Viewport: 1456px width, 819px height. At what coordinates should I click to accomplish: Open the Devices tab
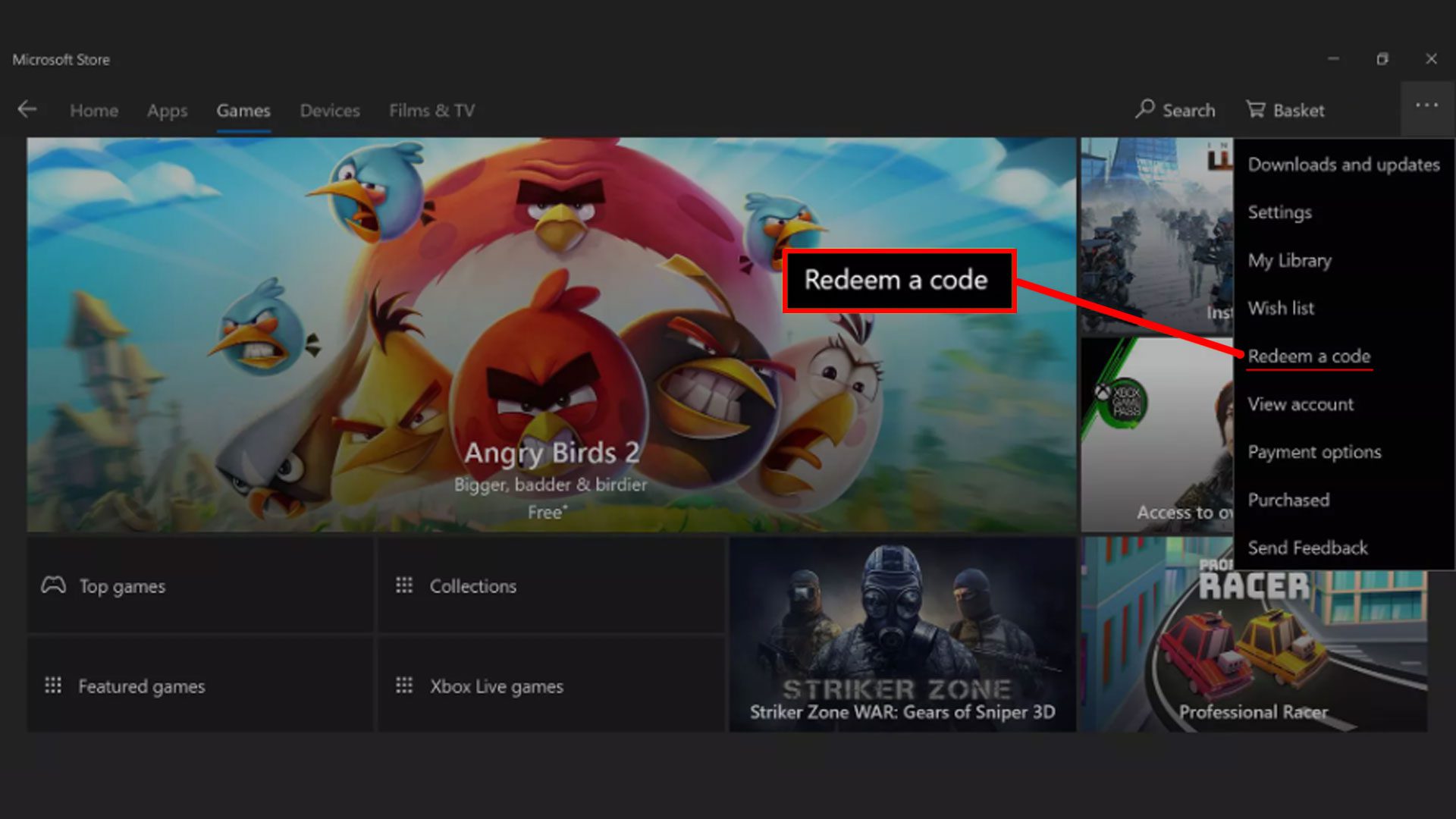tap(330, 111)
